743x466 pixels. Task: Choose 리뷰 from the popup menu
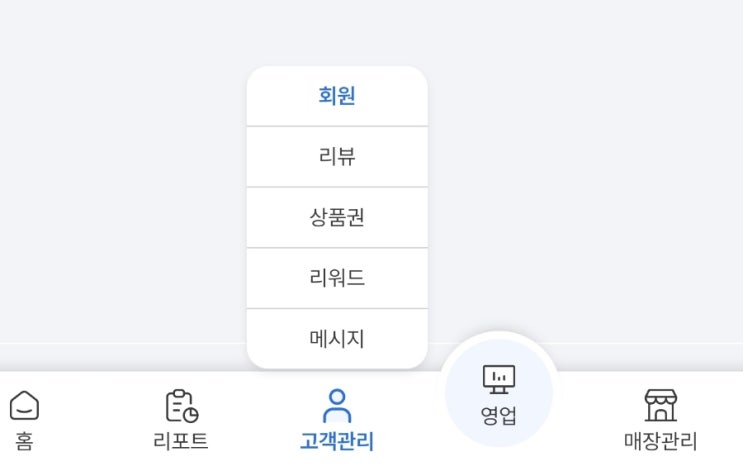coord(337,157)
